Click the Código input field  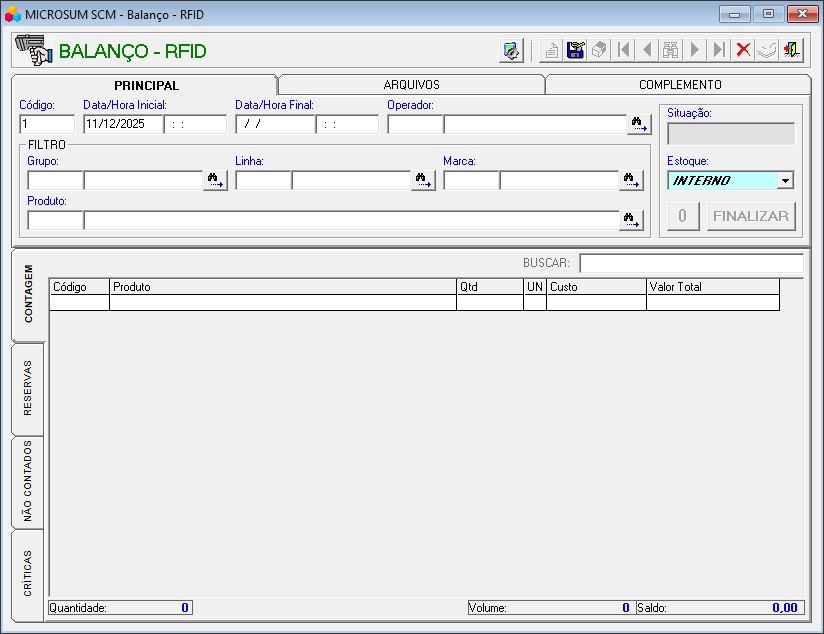(x=47, y=124)
